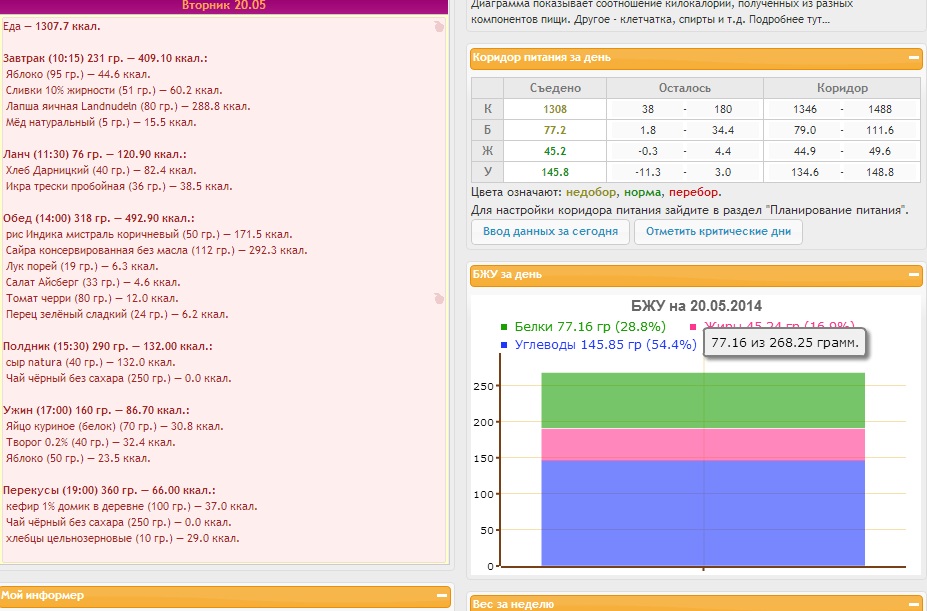Screen dimensions: 927x611
Task: Select the хлебцы цельнозерновые entry
Action: (x=122, y=538)
